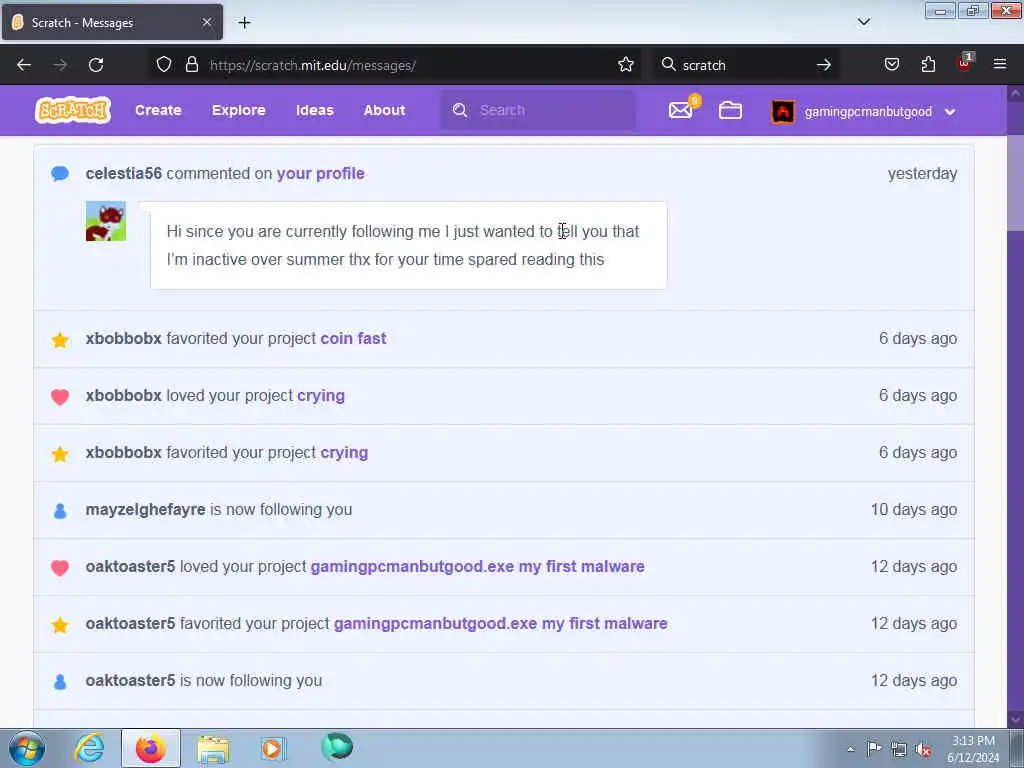Screen dimensions: 1024x768
Task: Click the Scratch Search input field
Action: (537, 110)
